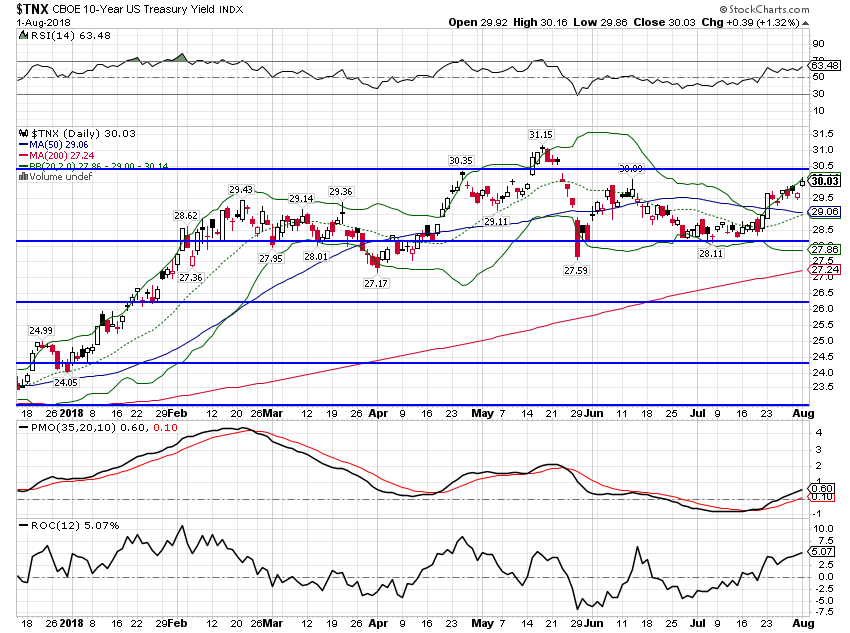
Task: Click the StockCharts.com copyright label
Action: coord(764,9)
